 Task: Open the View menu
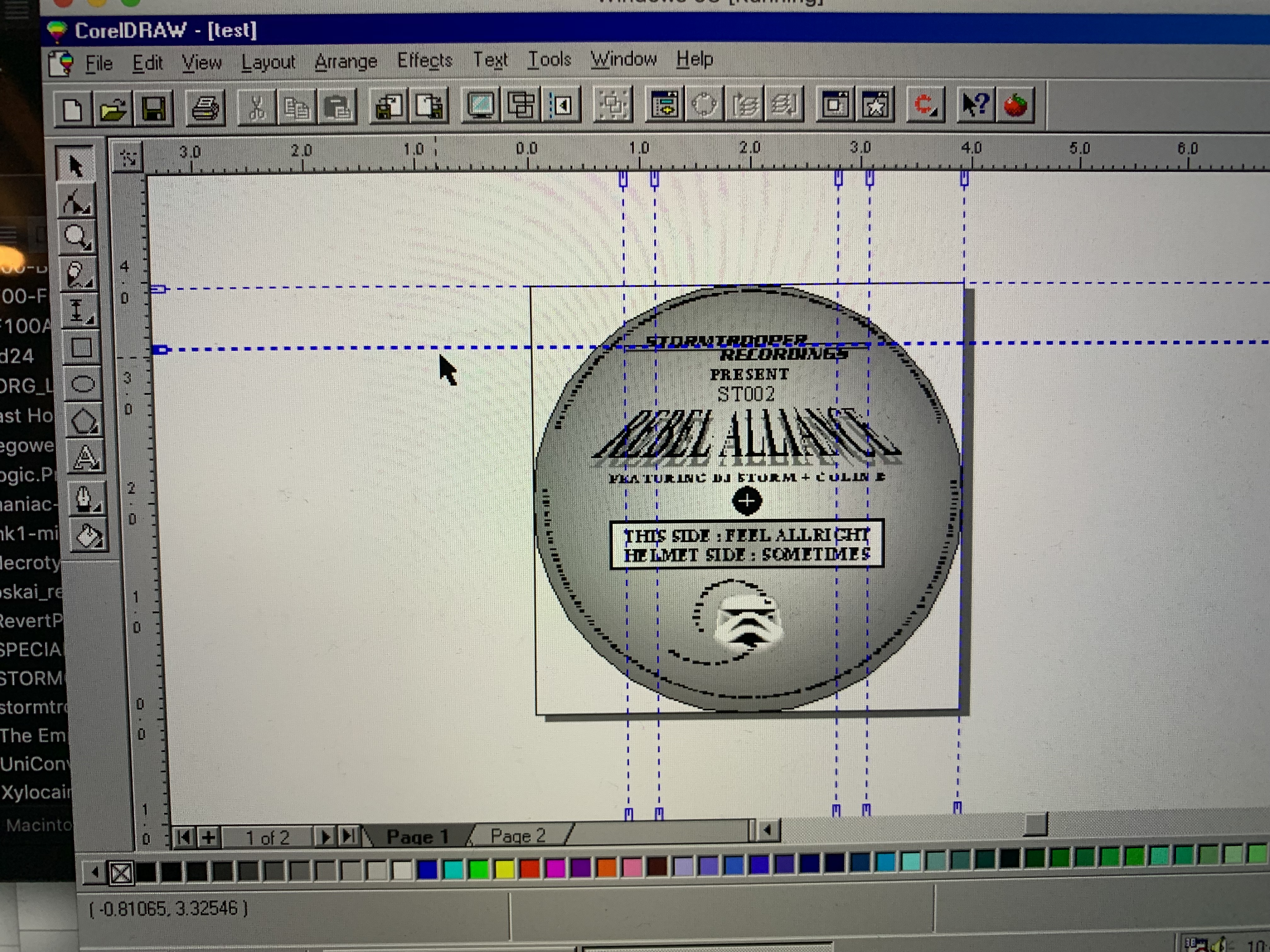(202, 62)
